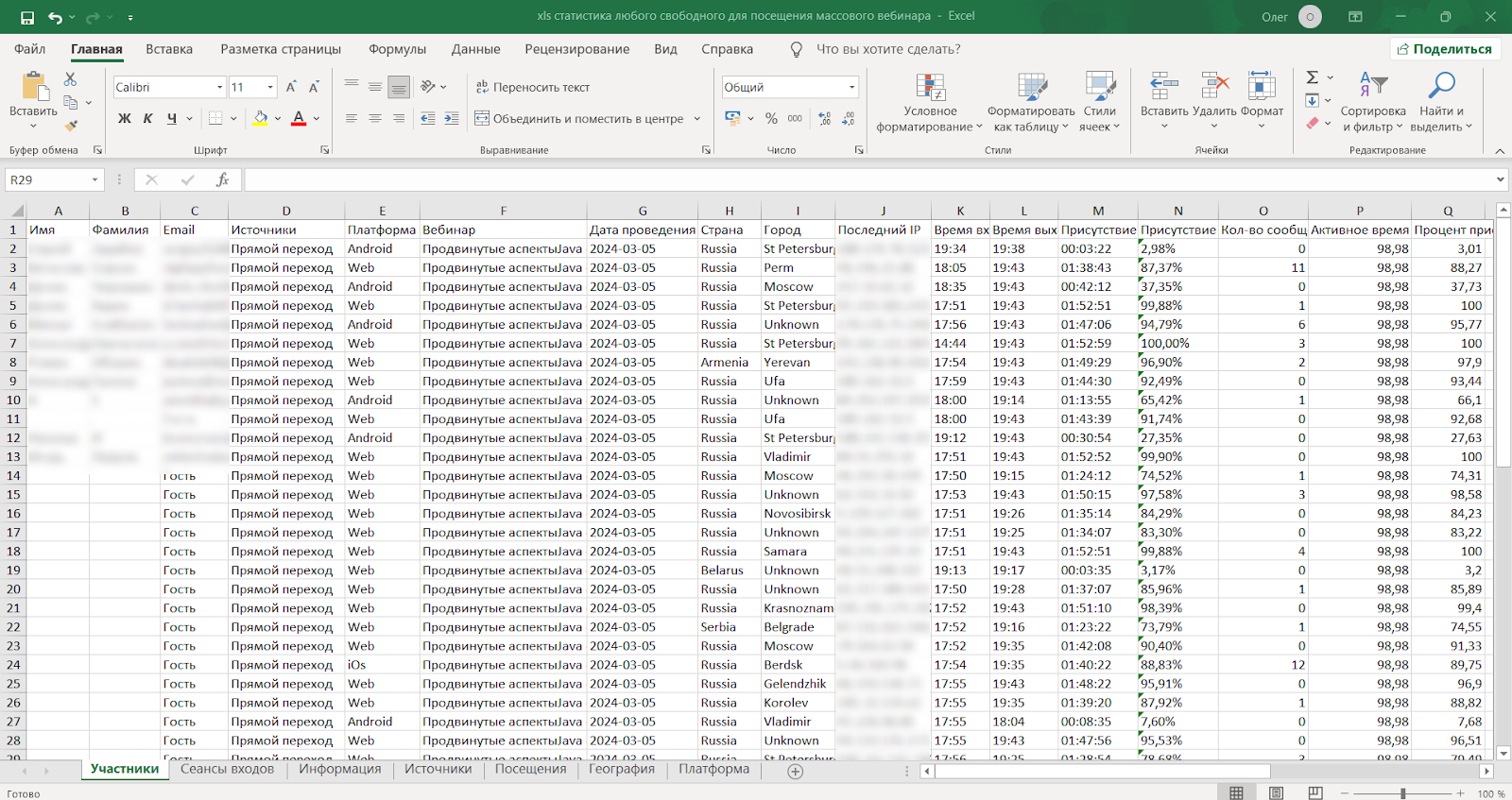Open Форматировать как таблицу gallery
Image resolution: width=1512 pixels, height=800 pixels.
coord(1031,102)
